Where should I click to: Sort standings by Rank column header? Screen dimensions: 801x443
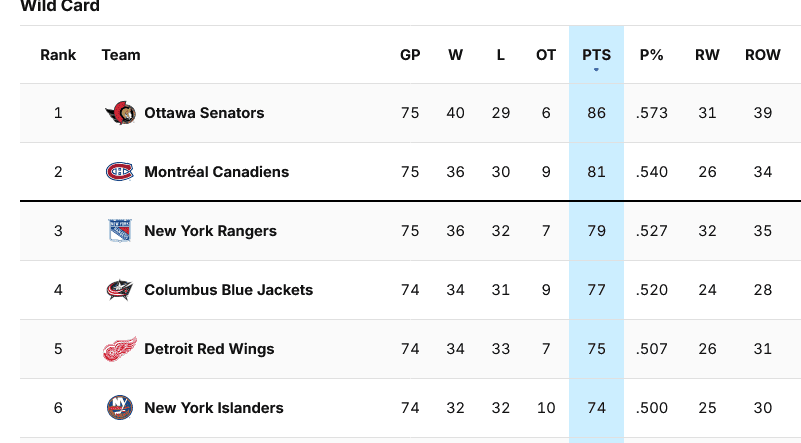[58, 55]
